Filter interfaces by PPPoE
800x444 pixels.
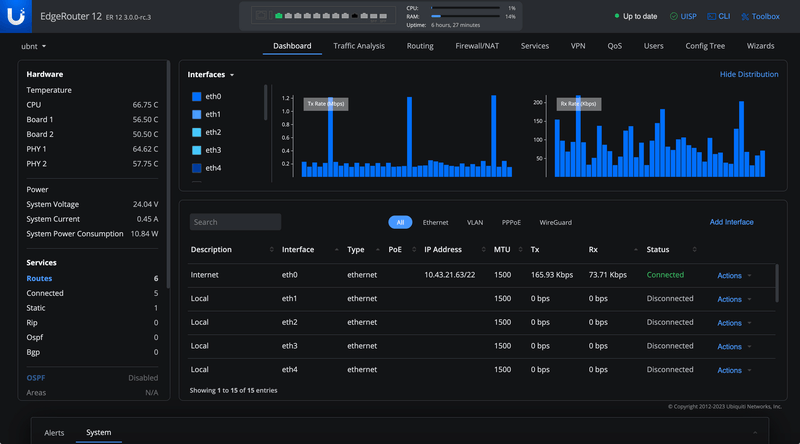click(511, 223)
